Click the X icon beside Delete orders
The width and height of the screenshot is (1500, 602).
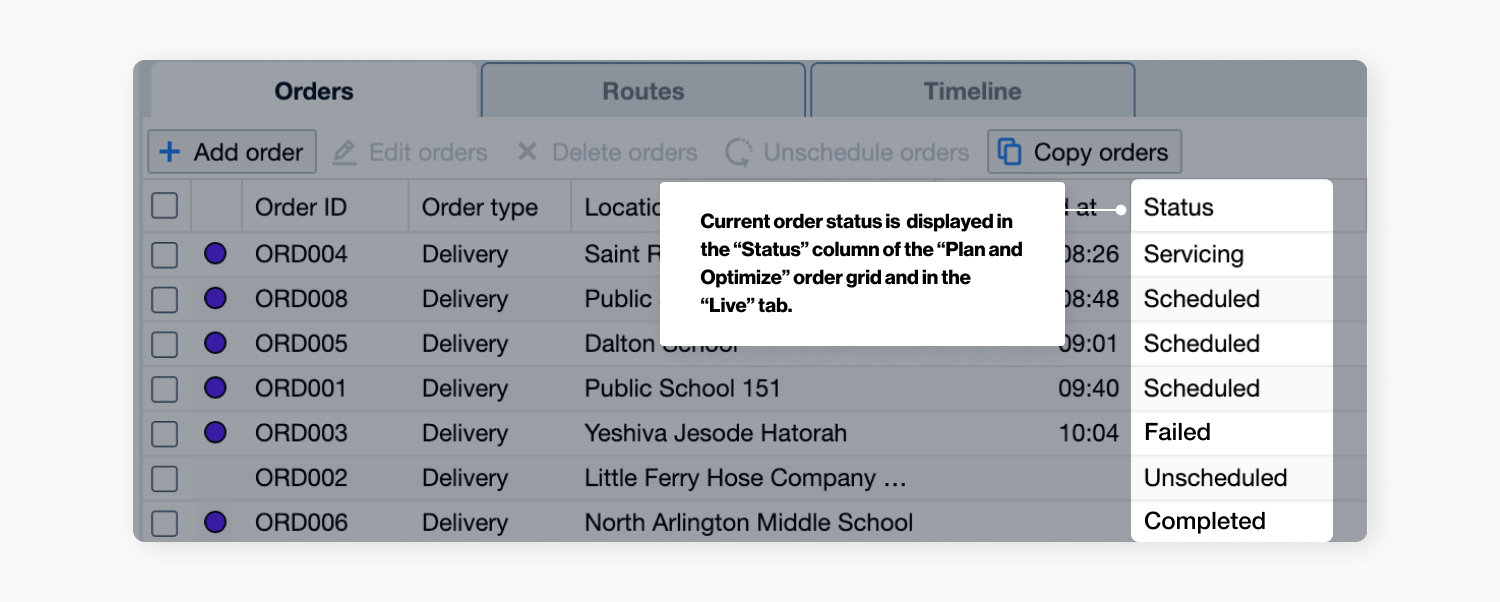click(x=527, y=152)
